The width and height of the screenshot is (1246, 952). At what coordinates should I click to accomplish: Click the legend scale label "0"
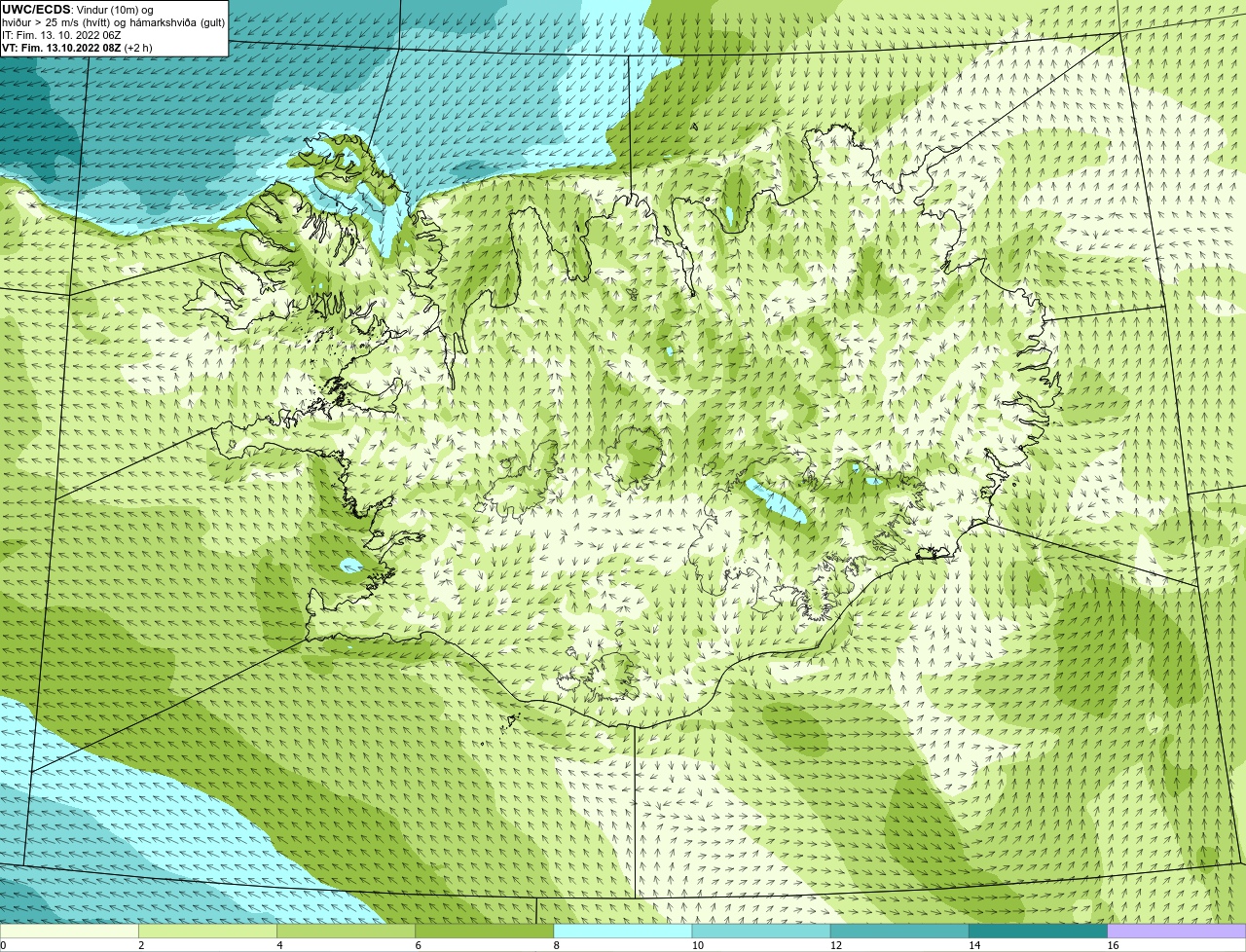[3, 945]
